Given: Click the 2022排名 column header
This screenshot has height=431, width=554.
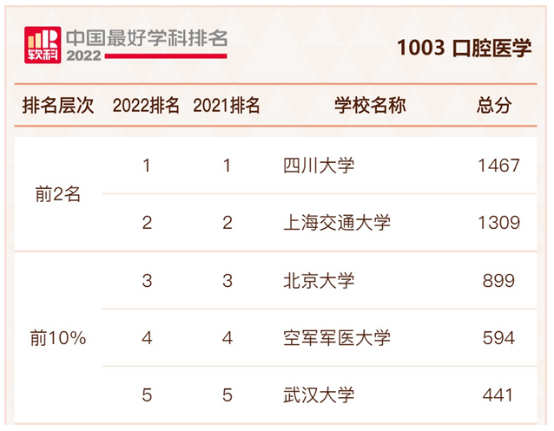Looking at the screenshot, I should 146,106.
